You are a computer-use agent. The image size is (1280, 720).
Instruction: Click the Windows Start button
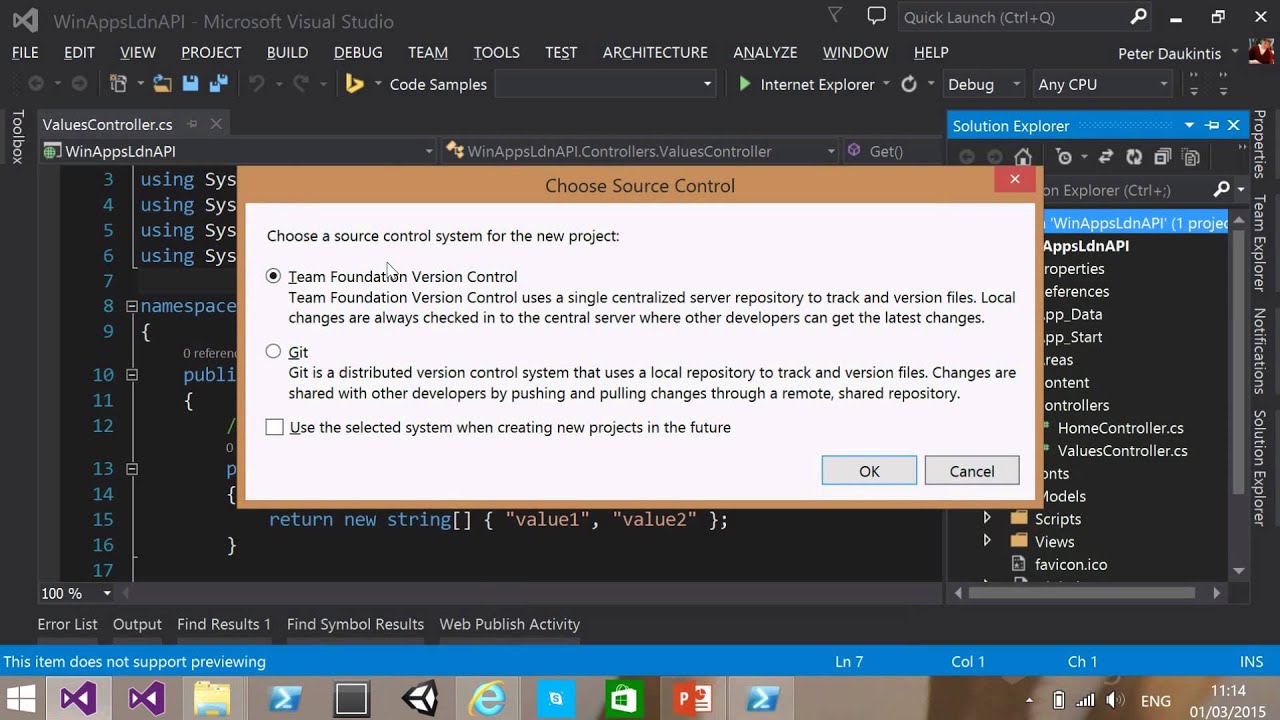[21, 699]
